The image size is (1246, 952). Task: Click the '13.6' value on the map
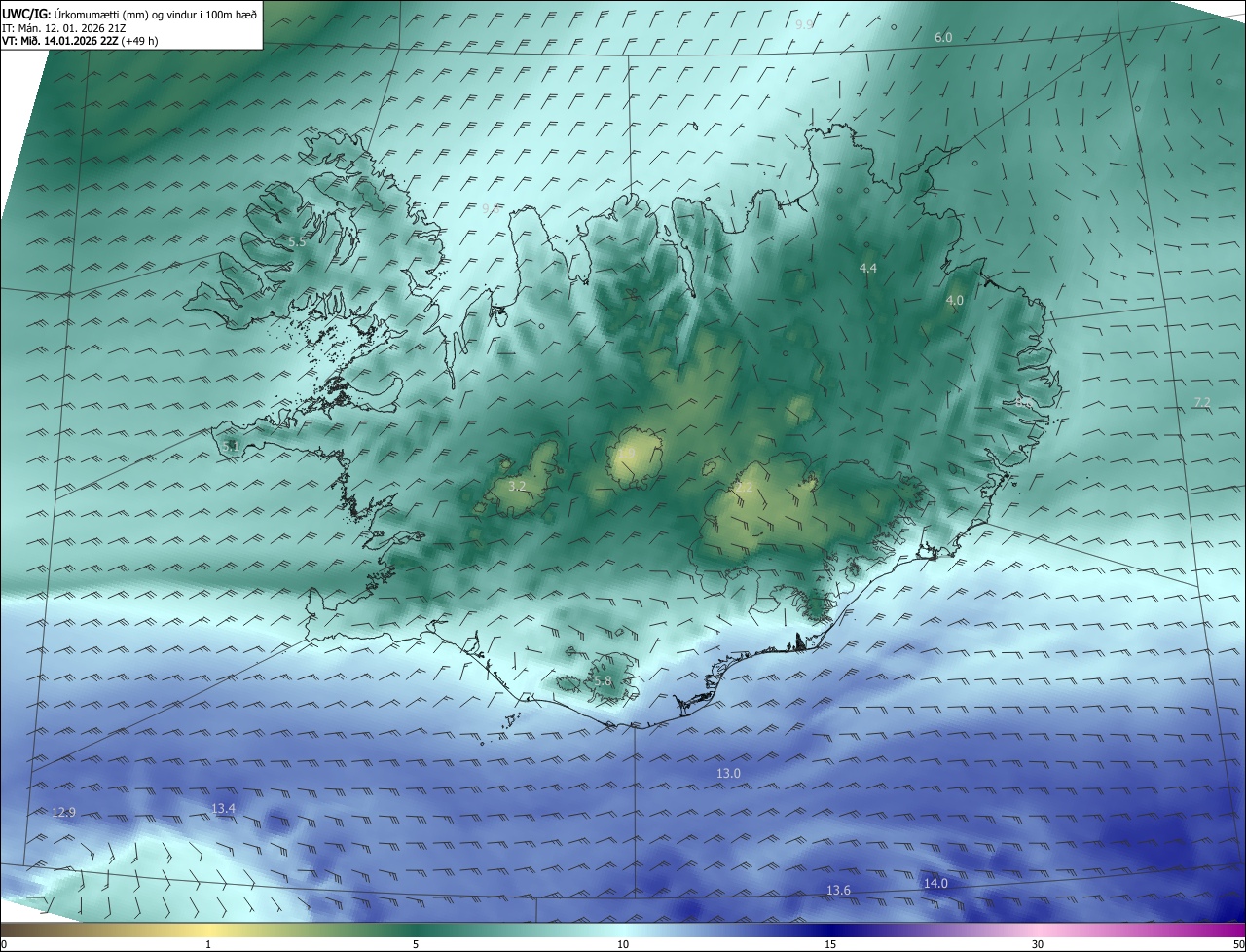pyautogui.click(x=838, y=891)
